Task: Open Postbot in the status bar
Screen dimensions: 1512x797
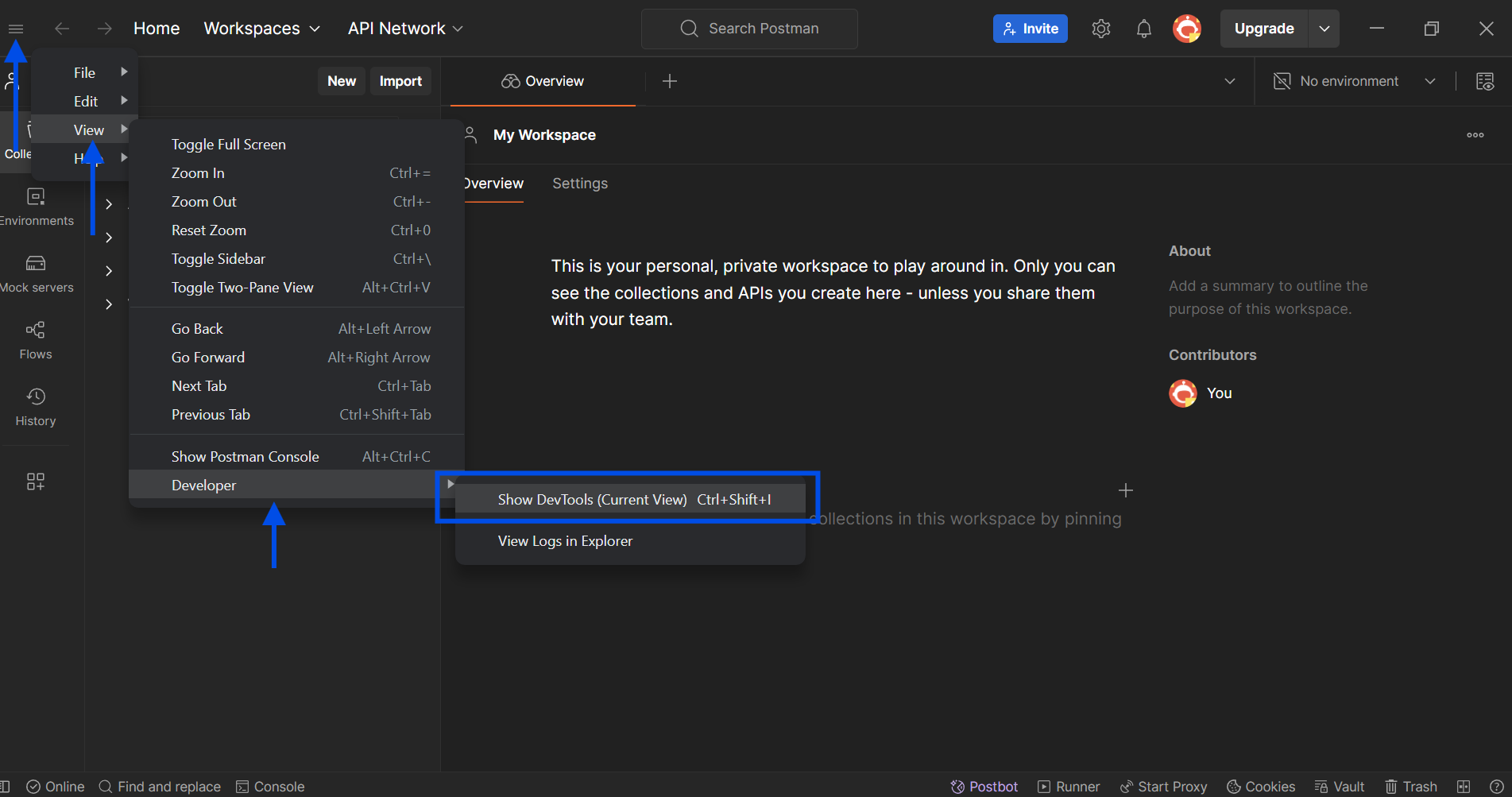Action: click(984, 787)
